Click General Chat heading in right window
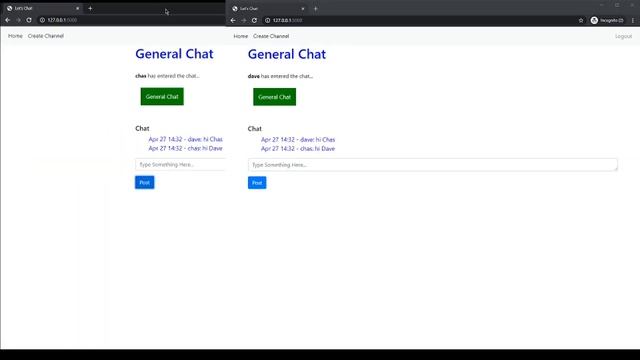Screen dimensions: 640x360 [x=287, y=54]
